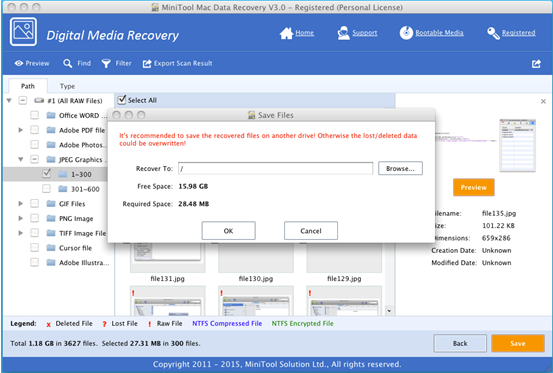Click the Preview eye icon in toolbar
Viewport: 553px width, 373px height.
(x=19, y=63)
